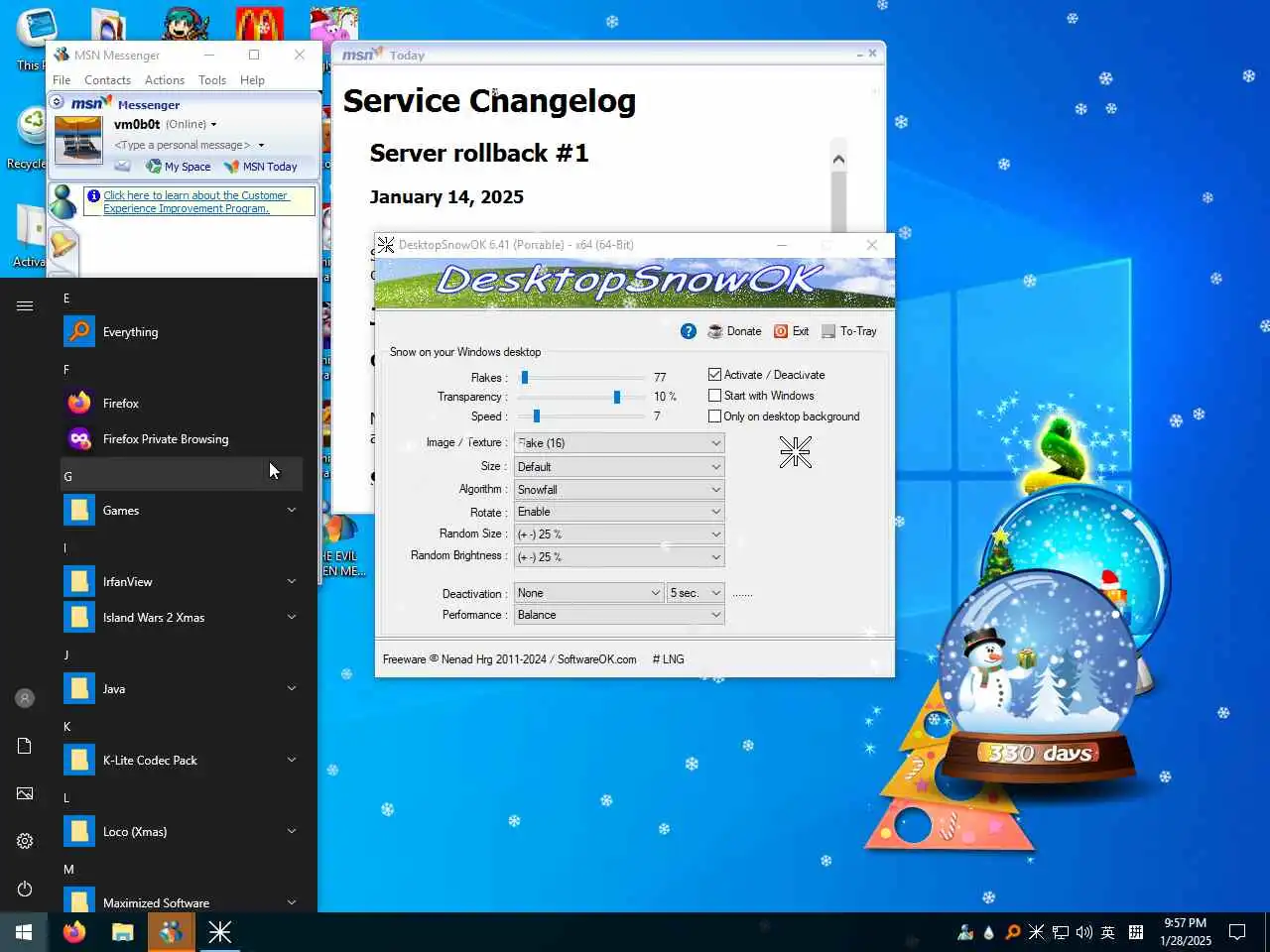Click the Windows Start button
This screenshot has width=1270, height=952.
(24, 932)
